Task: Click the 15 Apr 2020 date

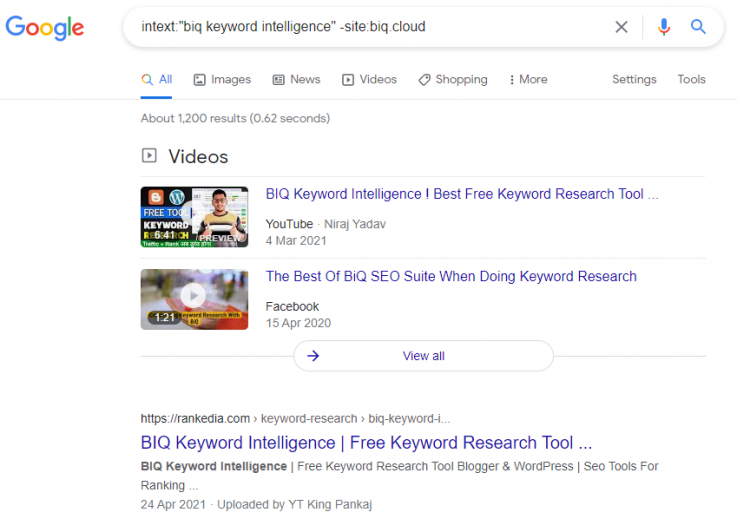Action: 298,323
